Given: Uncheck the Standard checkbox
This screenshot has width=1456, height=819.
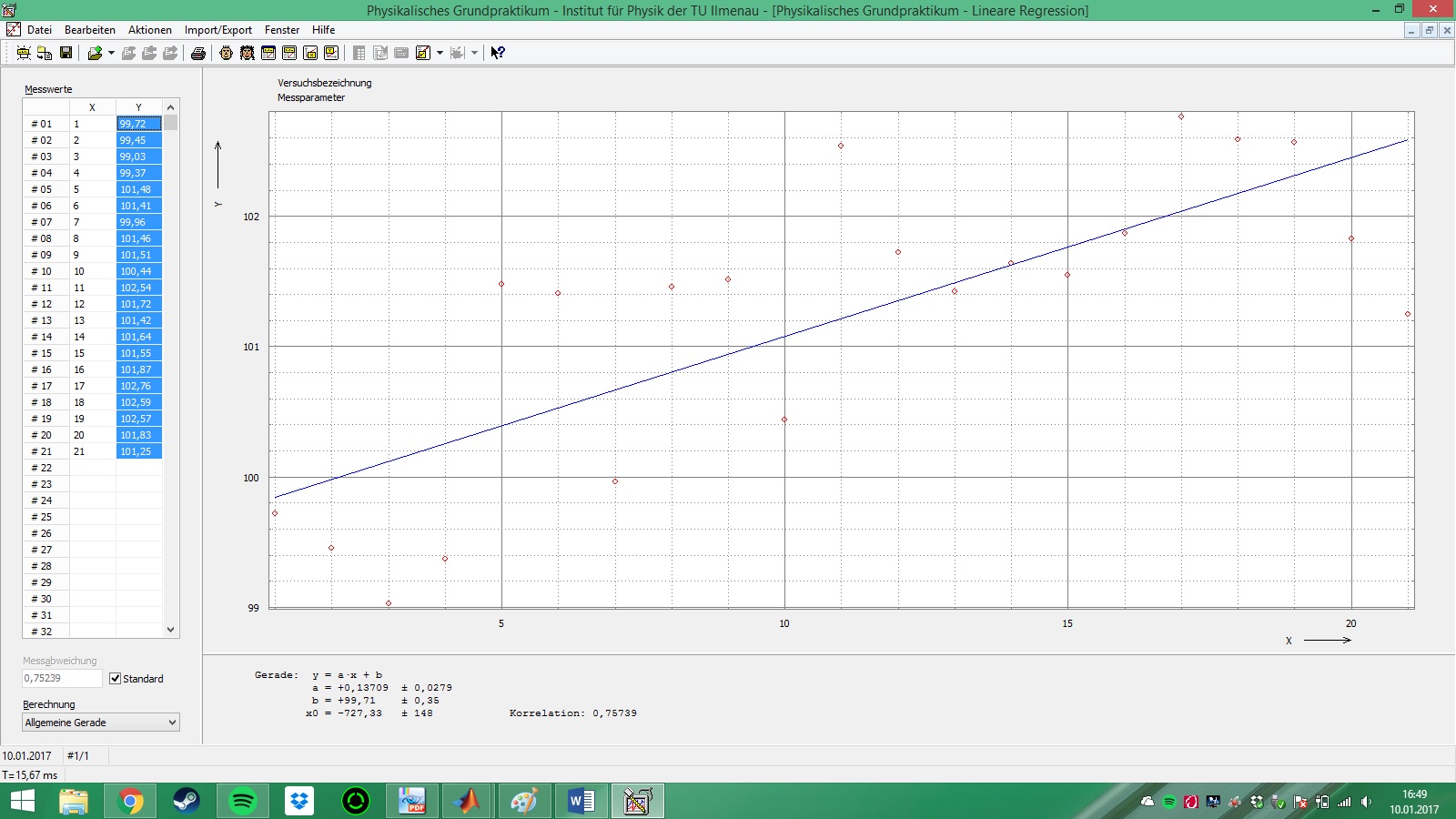Looking at the screenshot, I should pyautogui.click(x=116, y=679).
